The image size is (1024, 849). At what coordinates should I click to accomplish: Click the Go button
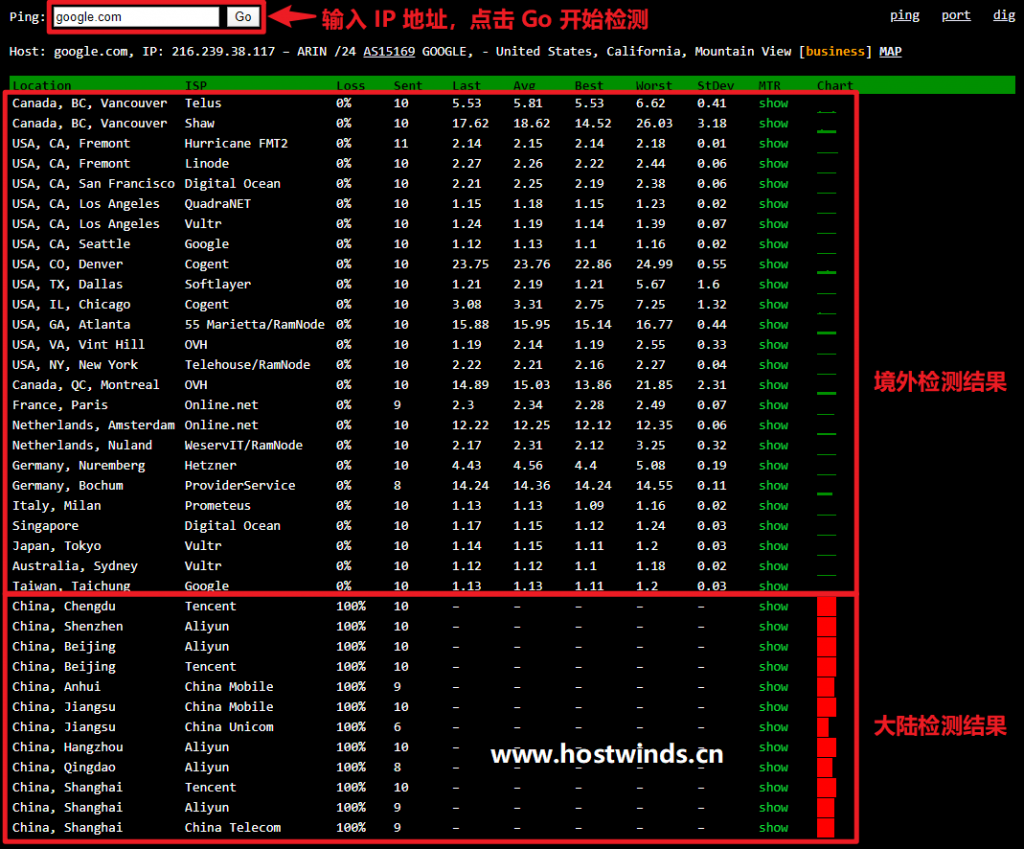(243, 17)
